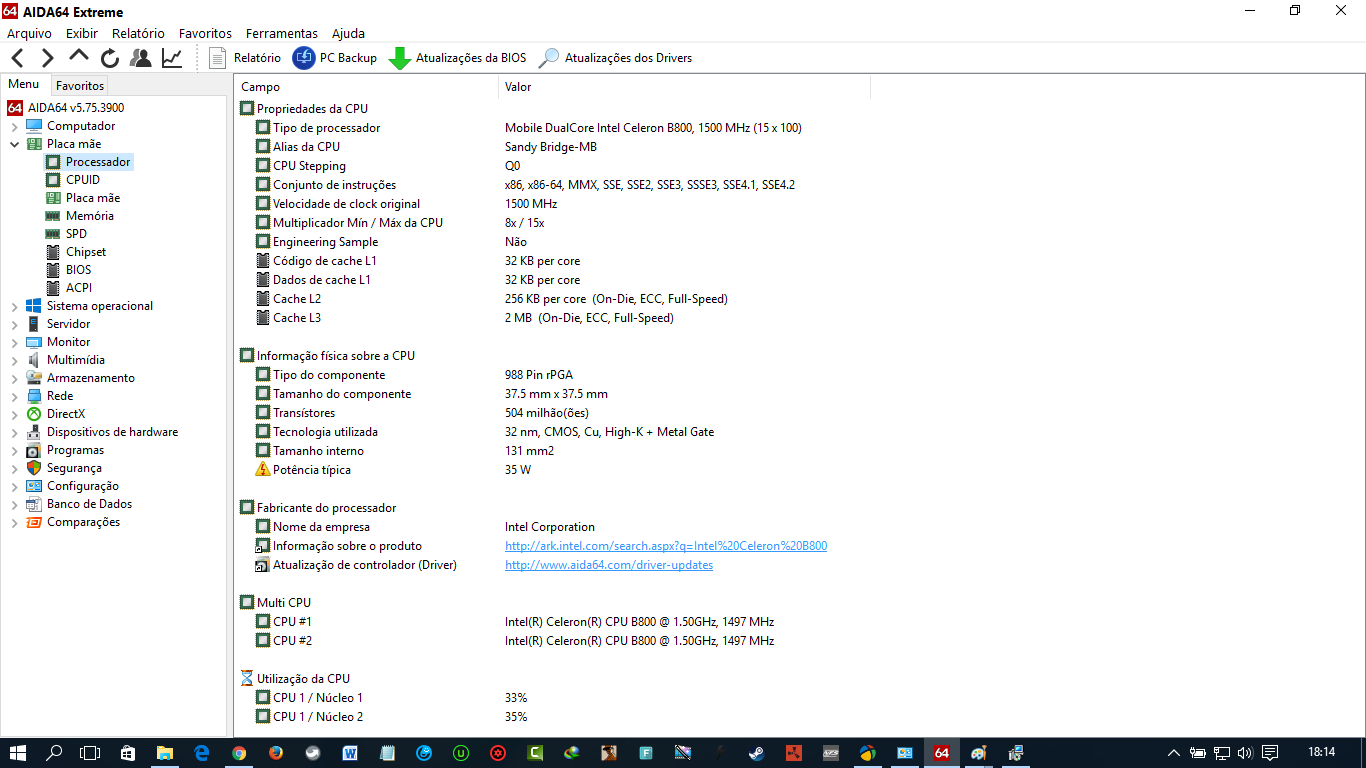
Task: Open the ark.intel.com Celeron B800 product link
Action: tap(666, 546)
